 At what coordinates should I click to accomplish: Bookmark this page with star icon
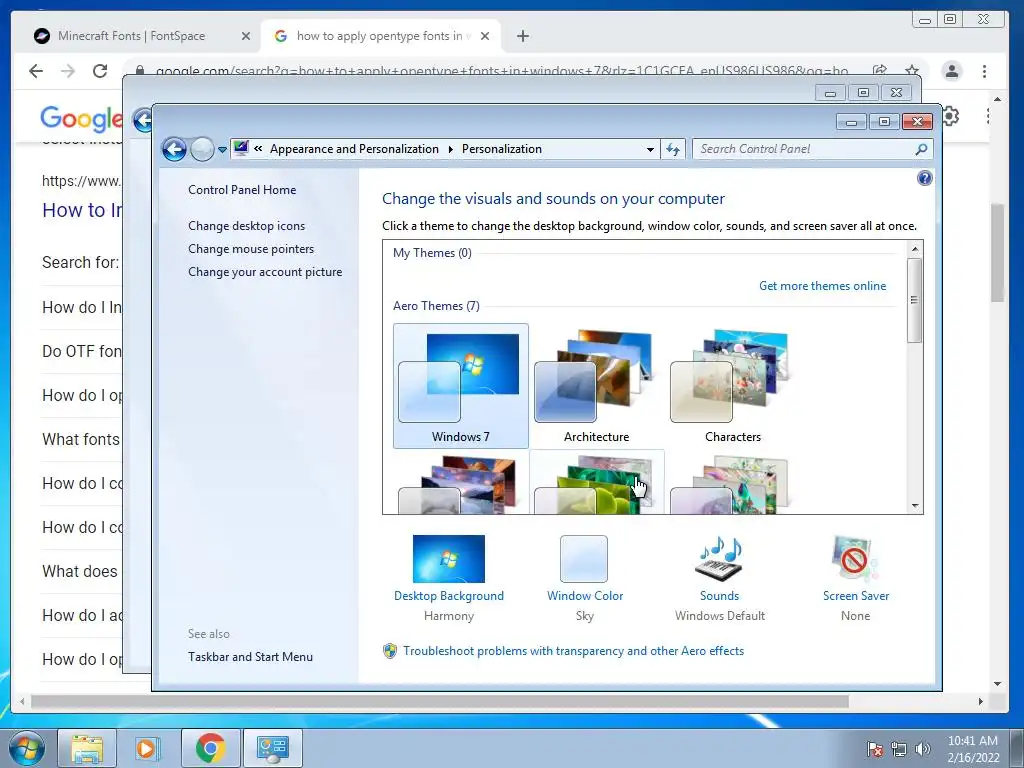coord(912,70)
